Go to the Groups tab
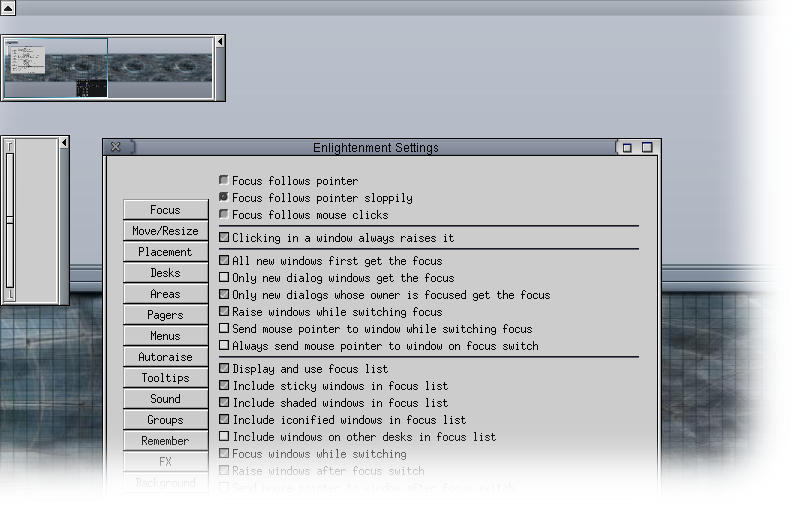 (165, 419)
